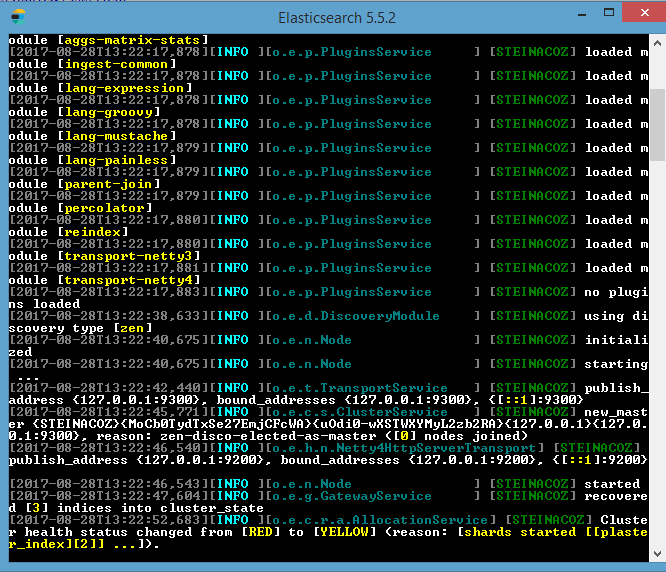Click the o.e.c.r.a.AllocationService logger name
The height and width of the screenshot is (572, 666).
pos(380,520)
